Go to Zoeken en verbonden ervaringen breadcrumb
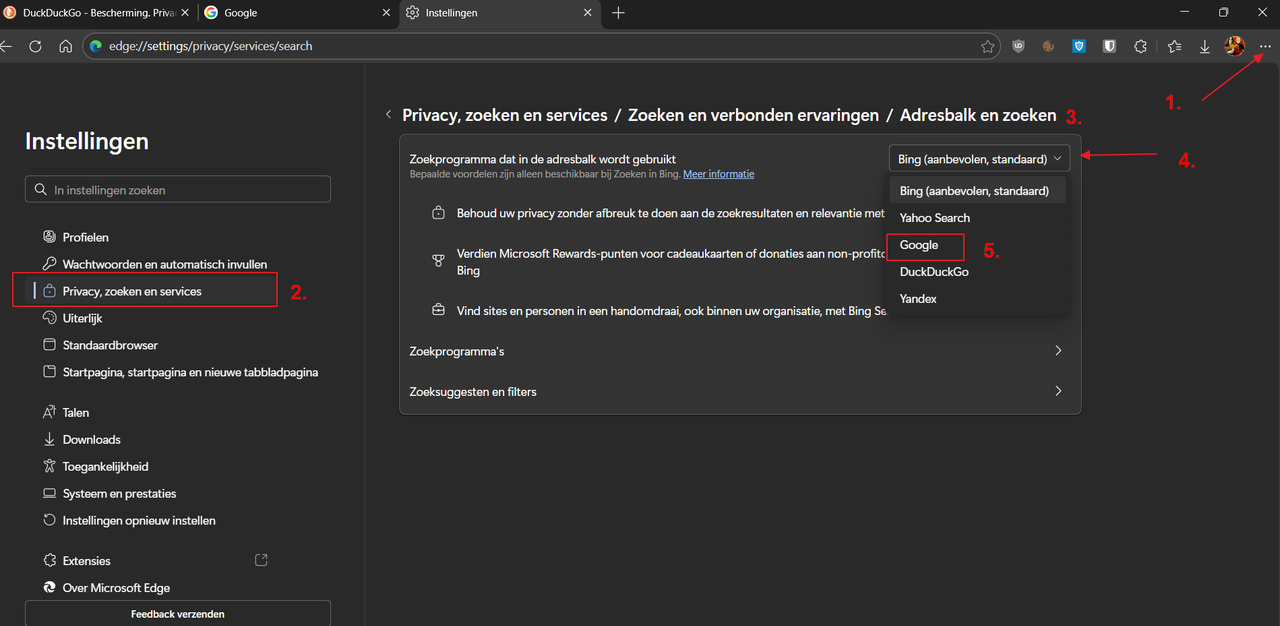 click(753, 115)
